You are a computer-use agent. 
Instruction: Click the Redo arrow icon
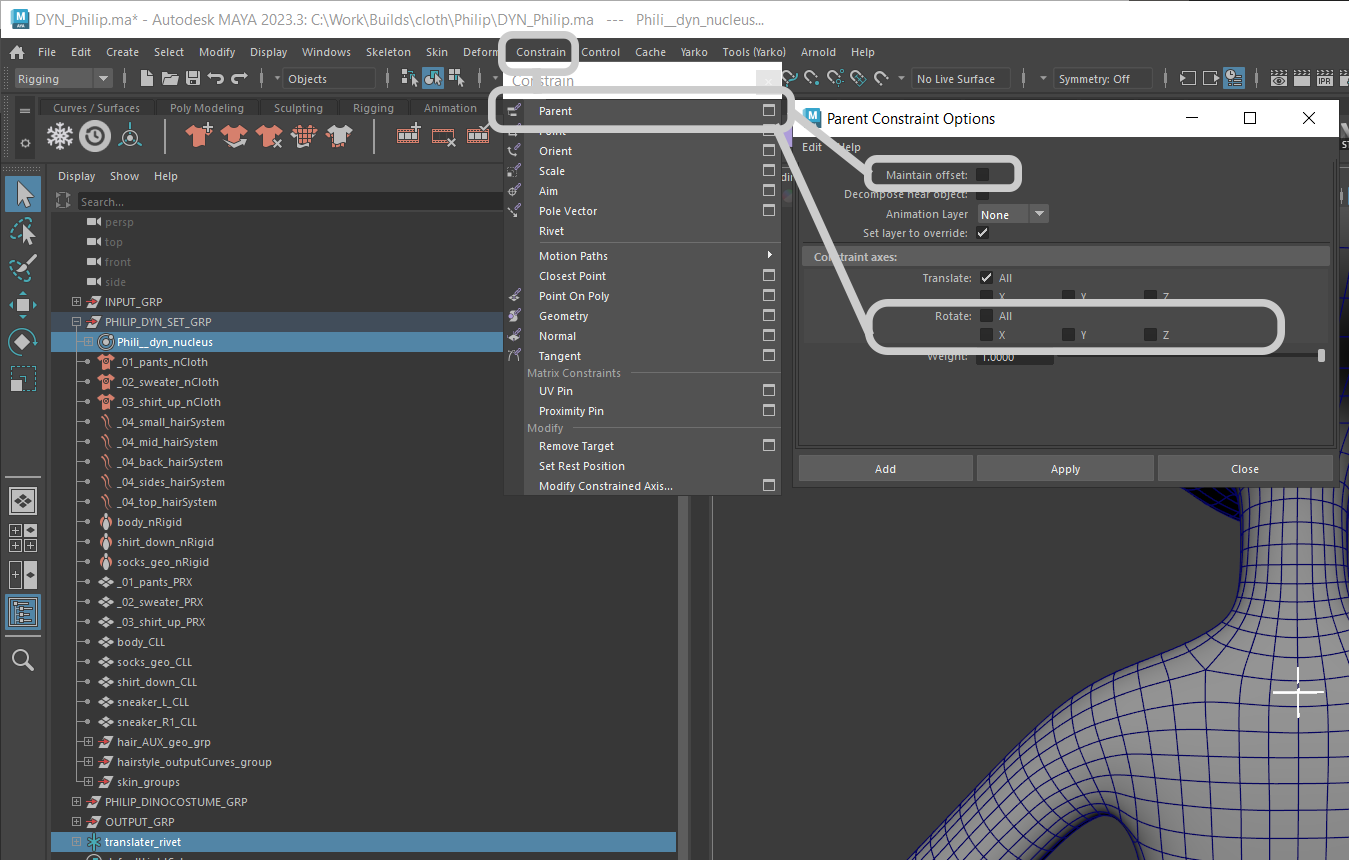tap(239, 78)
